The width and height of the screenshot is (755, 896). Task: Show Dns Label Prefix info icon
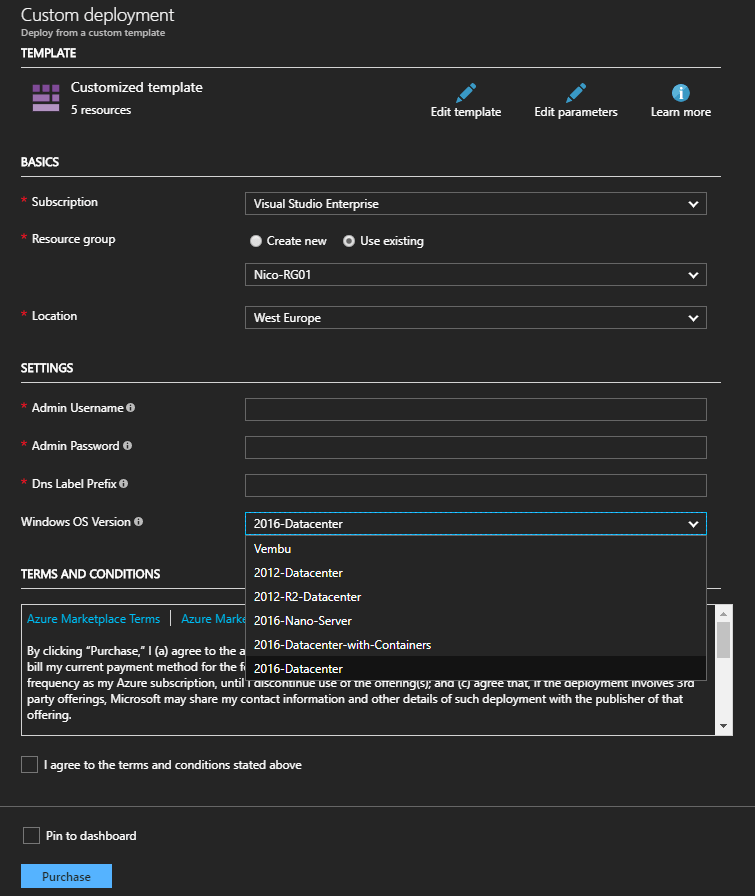coord(123,483)
